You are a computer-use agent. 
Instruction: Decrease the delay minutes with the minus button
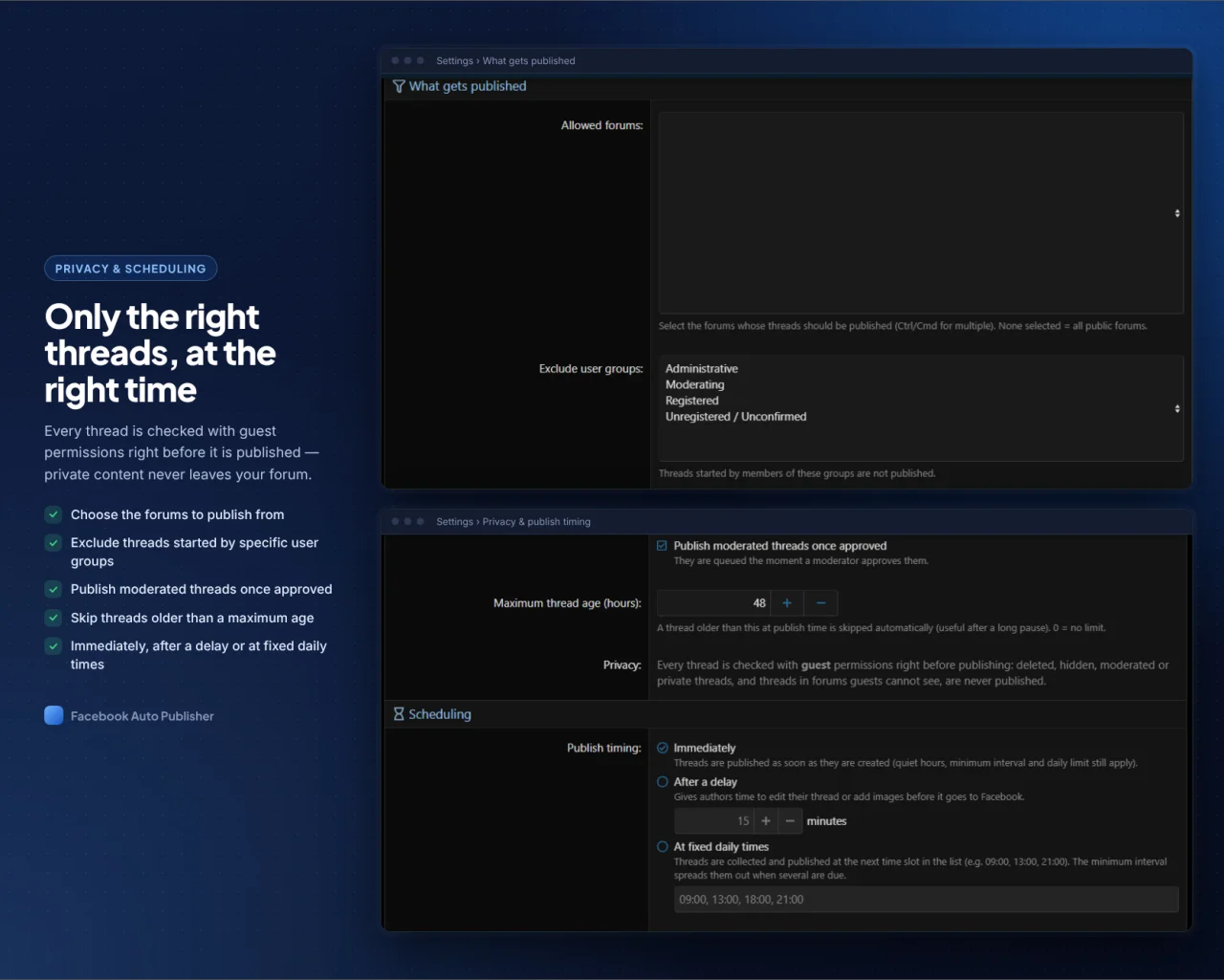(790, 821)
